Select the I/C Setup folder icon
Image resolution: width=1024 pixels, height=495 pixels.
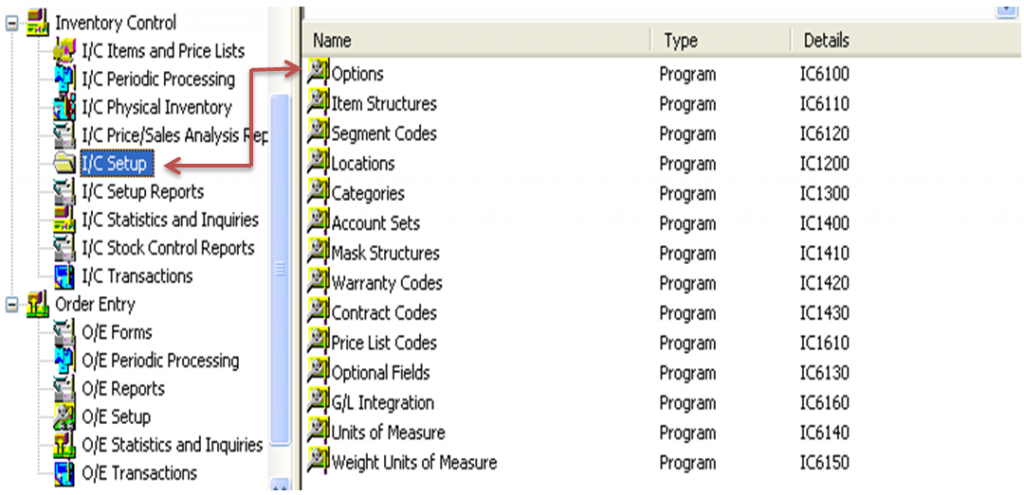[x=65, y=163]
